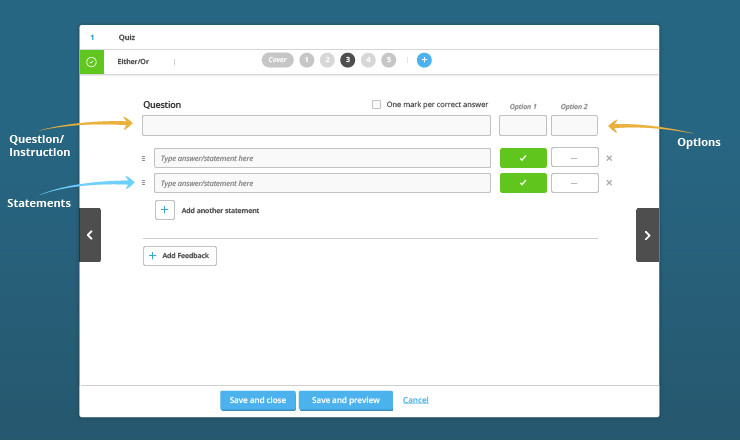Switch to question page 4
Image resolution: width=740 pixels, height=440 pixels.
pyautogui.click(x=368, y=60)
